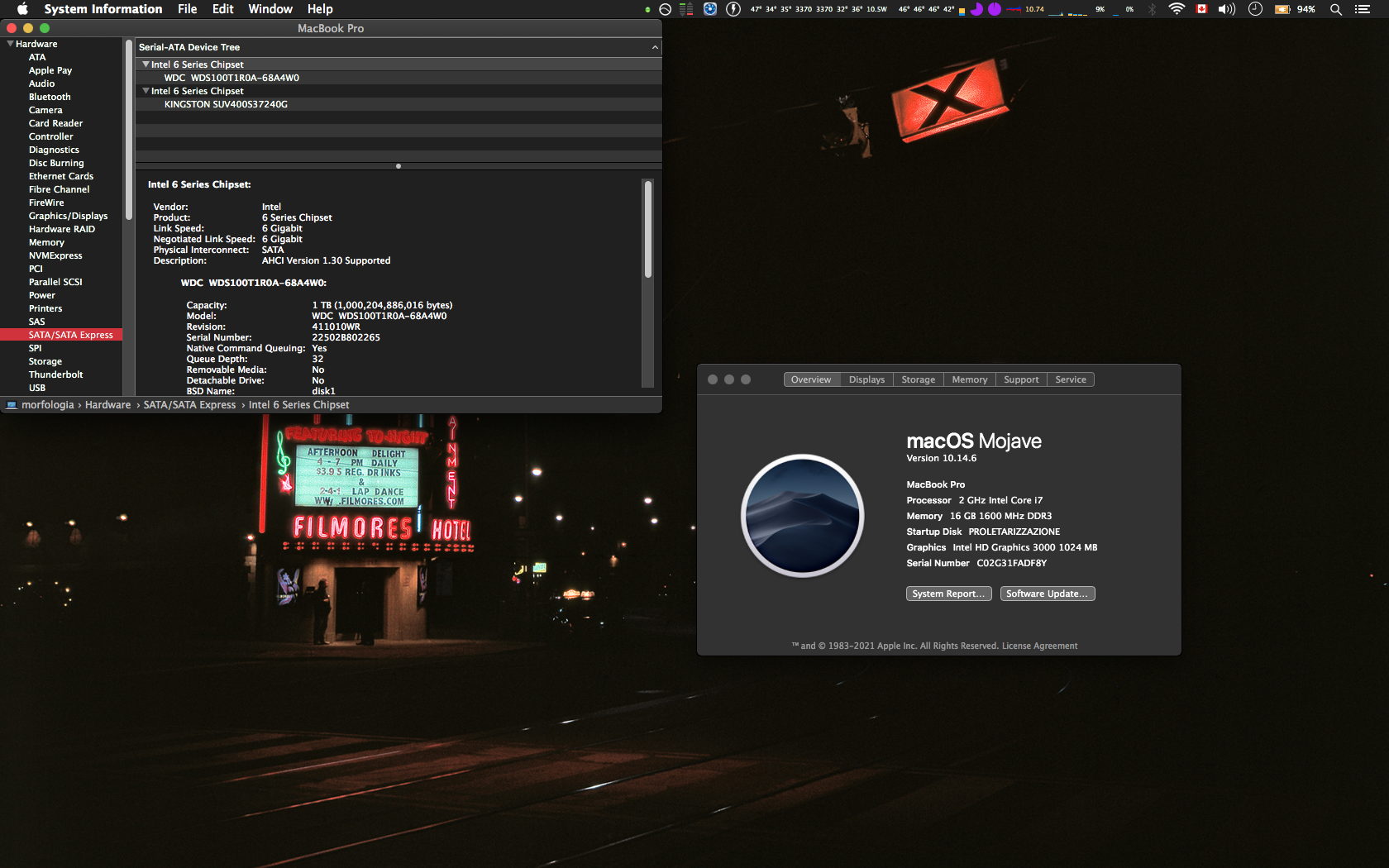Click the Wi-Fi status icon
The height and width of the screenshot is (868, 1389).
tap(1176, 9)
